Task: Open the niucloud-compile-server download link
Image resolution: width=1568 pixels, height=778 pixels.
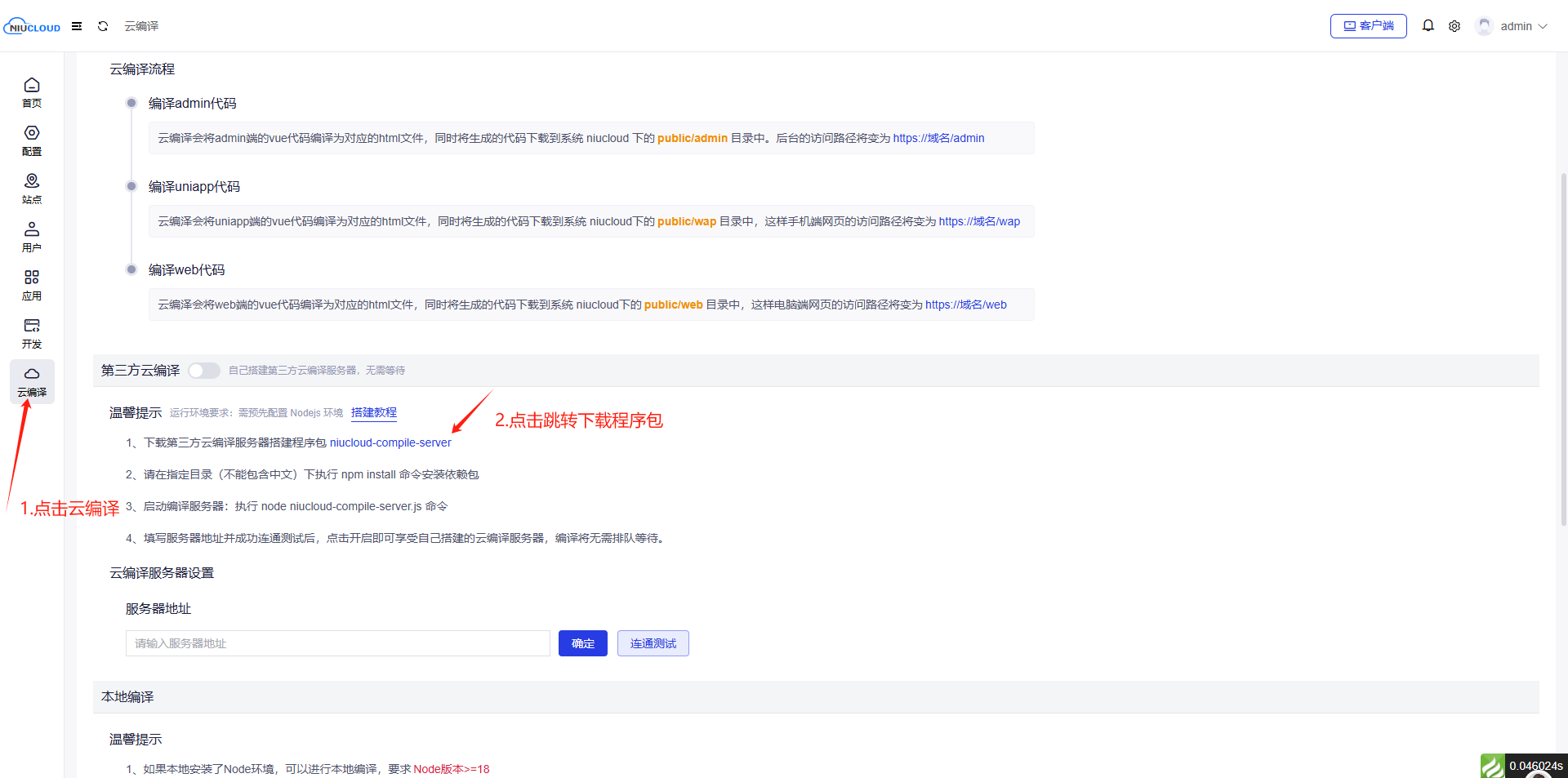Action: 390,442
